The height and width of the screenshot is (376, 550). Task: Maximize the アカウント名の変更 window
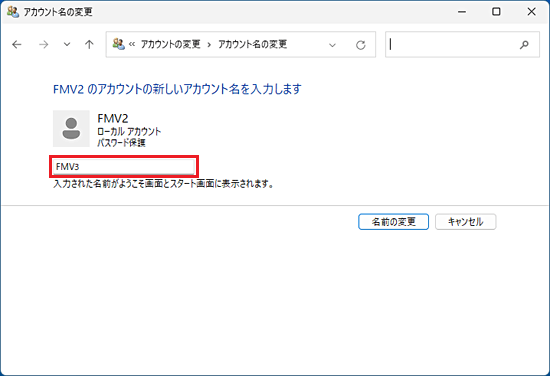[496, 12]
